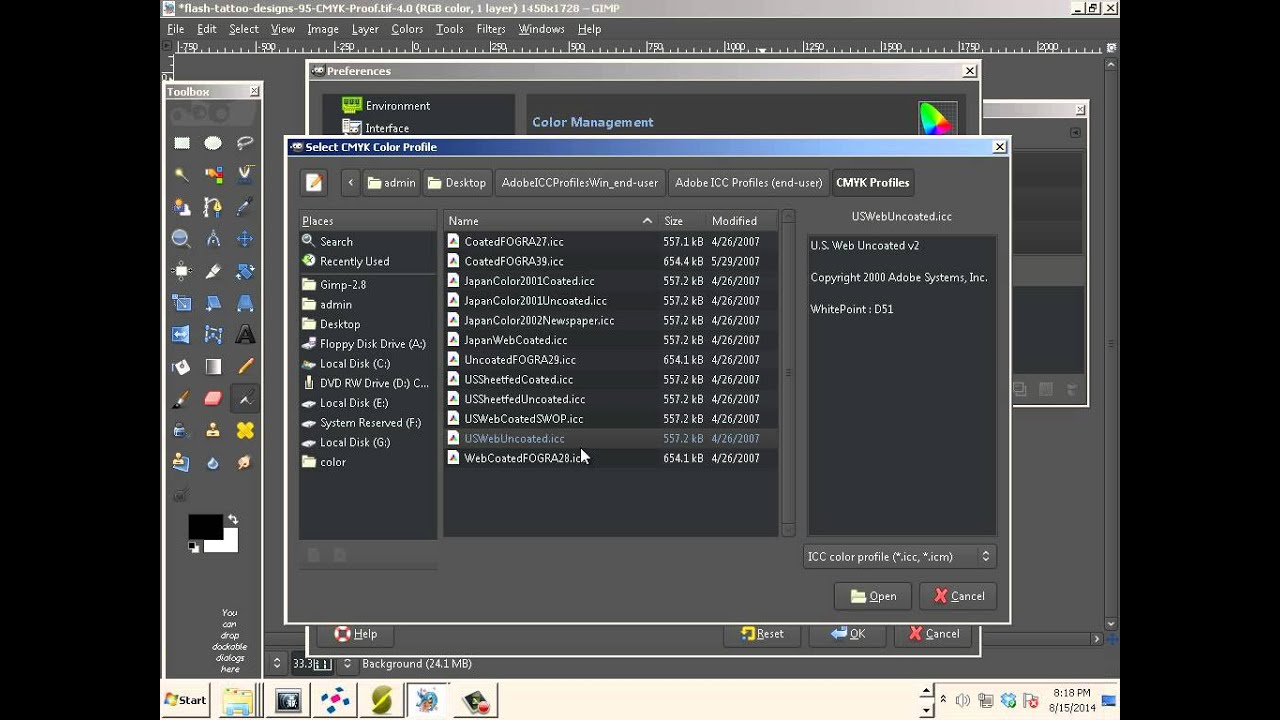Open the File menu
This screenshot has width=1280, height=720.
click(x=176, y=29)
